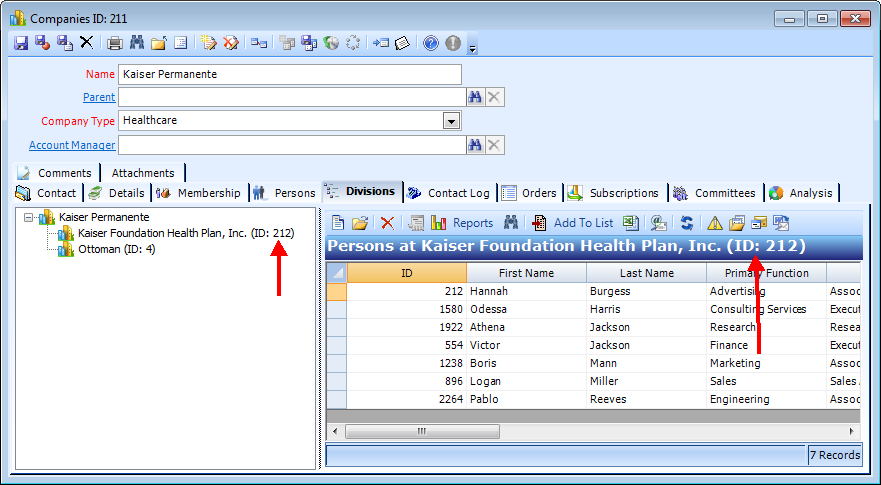Image resolution: width=881 pixels, height=485 pixels.
Task: Collapse the Kaiser Permanente tree node
Action: (28, 217)
